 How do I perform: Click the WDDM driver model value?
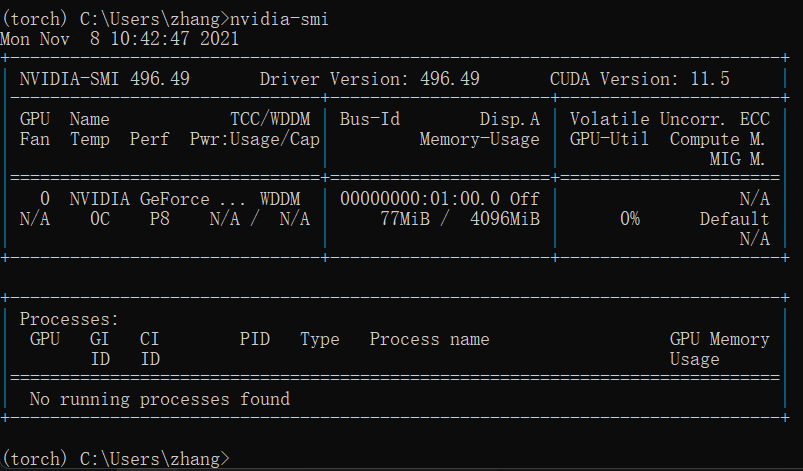pos(280,199)
